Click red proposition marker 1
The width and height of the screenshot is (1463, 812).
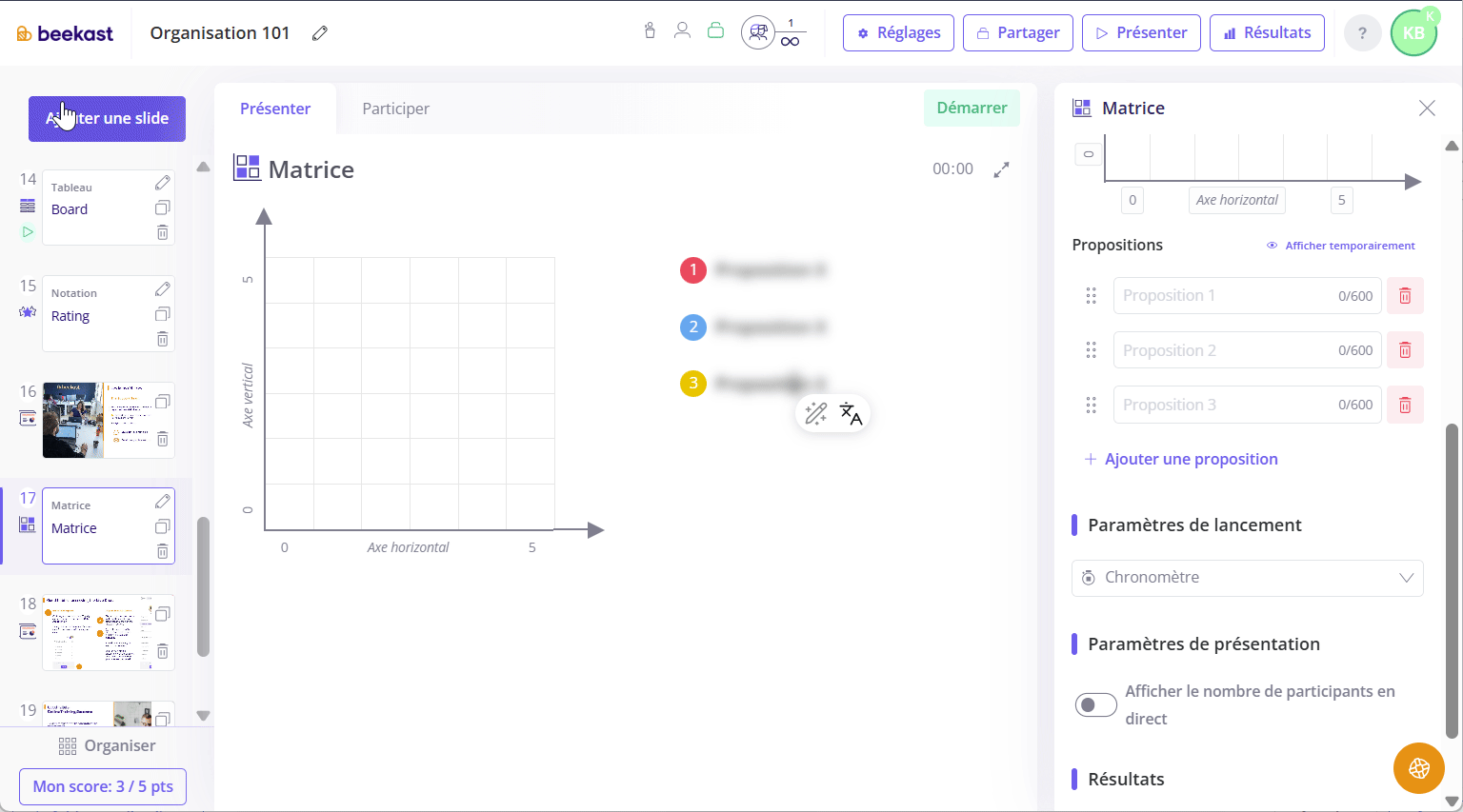pos(693,270)
